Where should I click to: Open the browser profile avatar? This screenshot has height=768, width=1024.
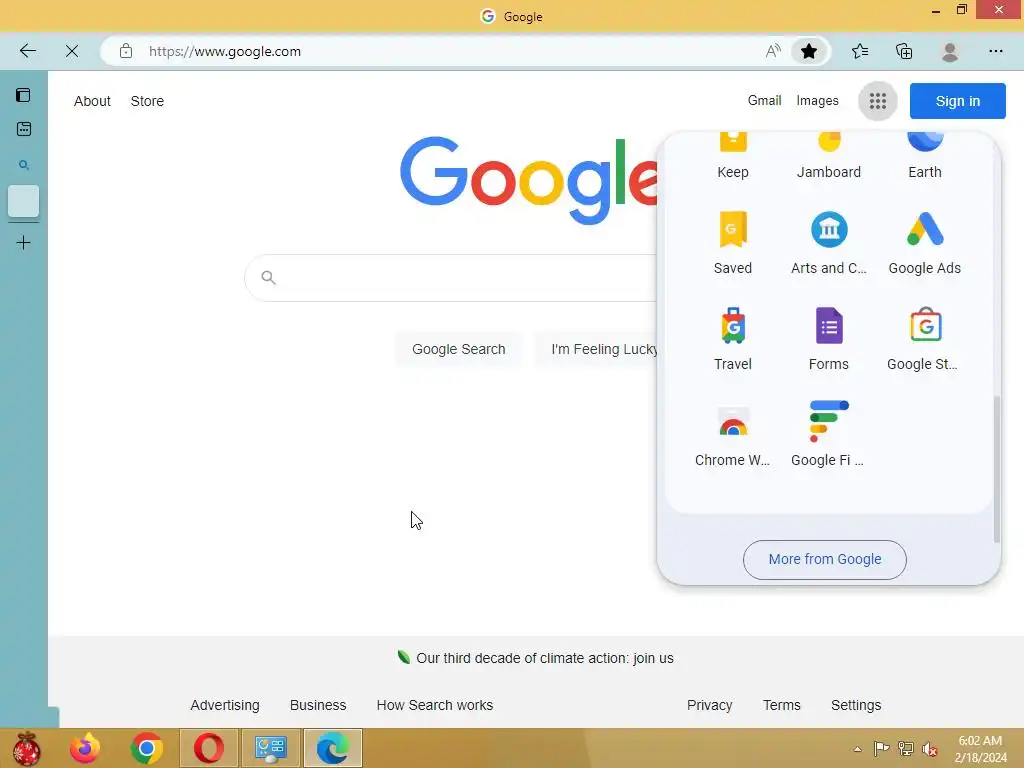[950, 51]
